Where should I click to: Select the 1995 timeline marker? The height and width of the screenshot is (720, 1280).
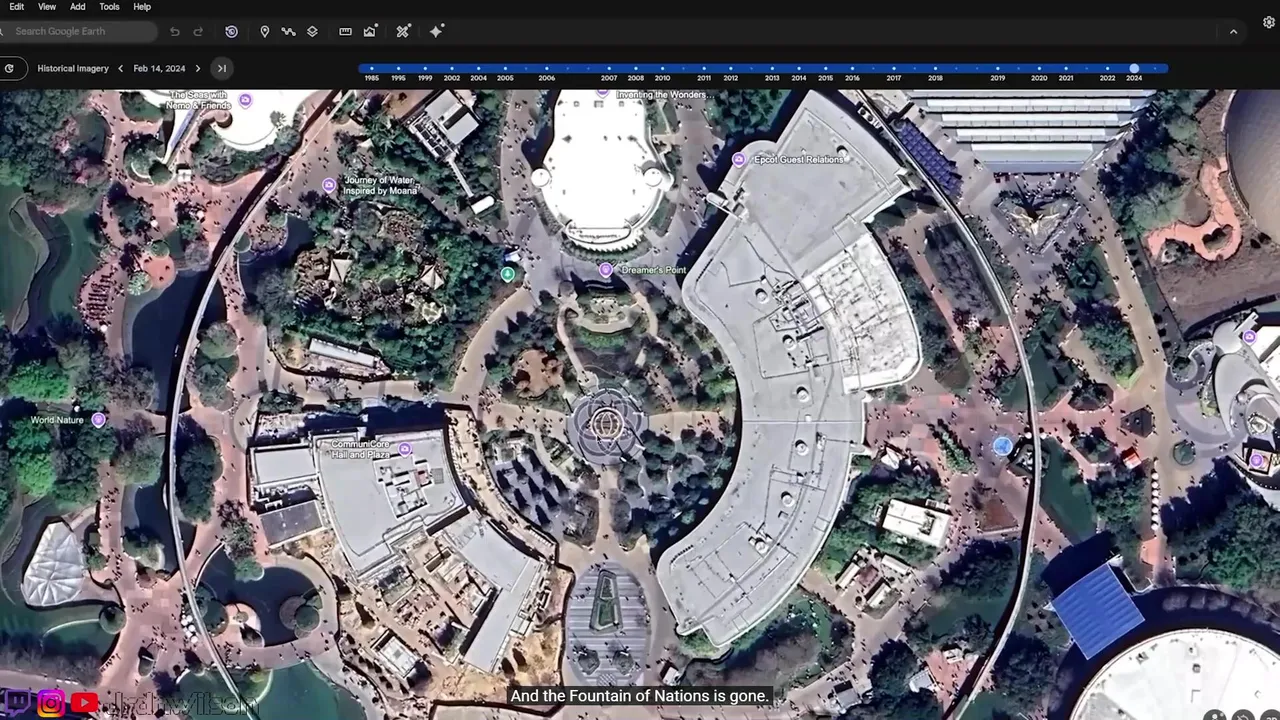[x=398, y=69]
